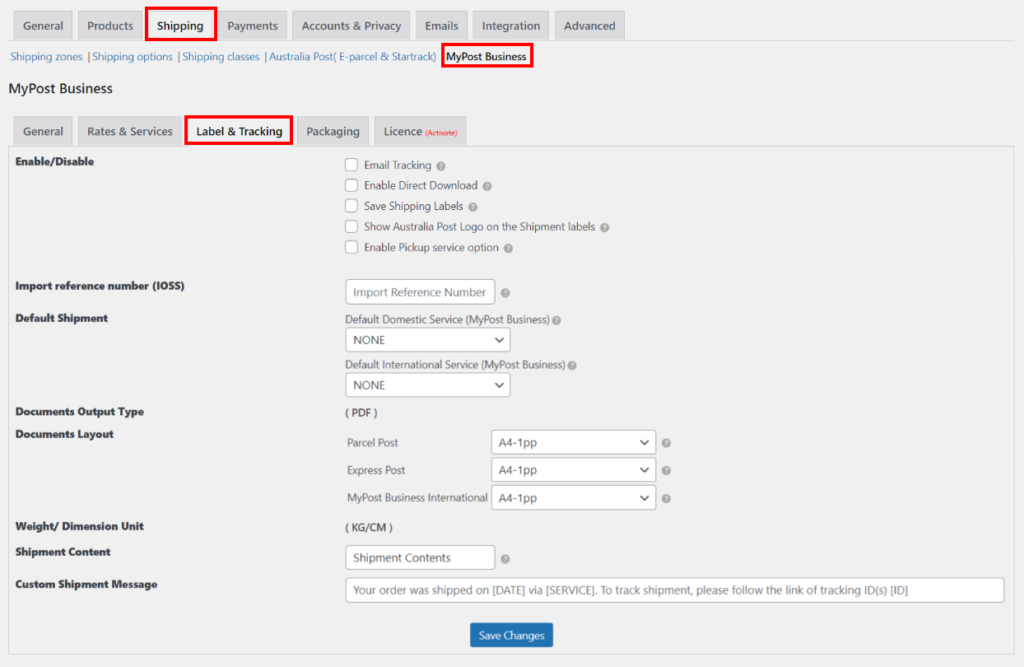This screenshot has height=667, width=1024.
Task: Open the Licence (Activate) tab
Action: [x=420, y=131]
